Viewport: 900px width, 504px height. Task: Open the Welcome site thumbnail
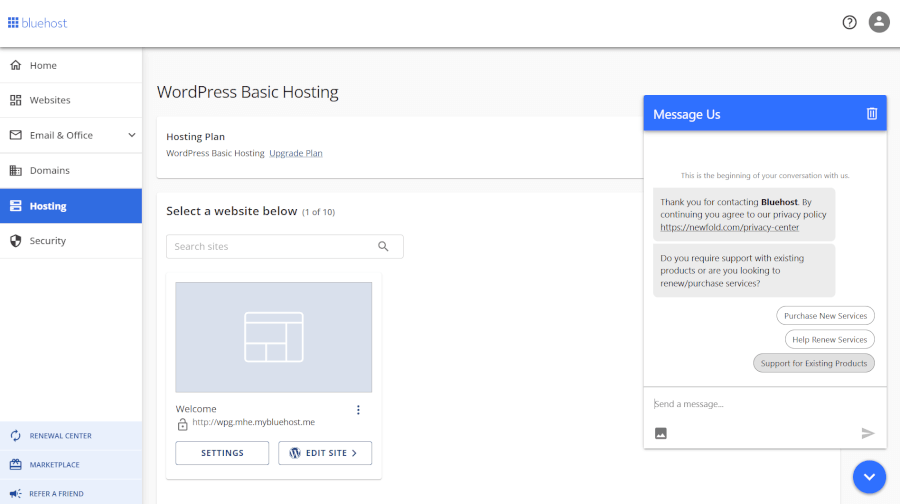coord(273,337)
